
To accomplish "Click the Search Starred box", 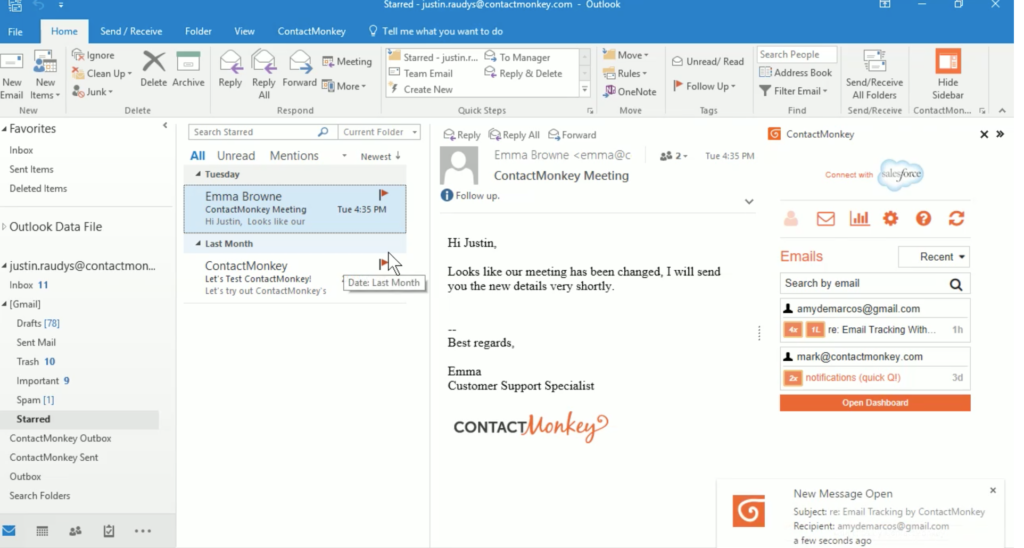I will pos(263,132).
